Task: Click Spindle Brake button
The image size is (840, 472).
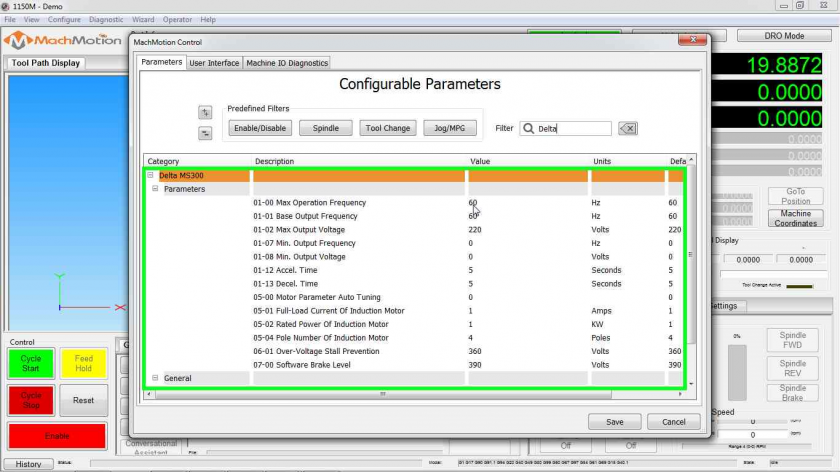Action: pyautogui.click(x=792, y=393)
